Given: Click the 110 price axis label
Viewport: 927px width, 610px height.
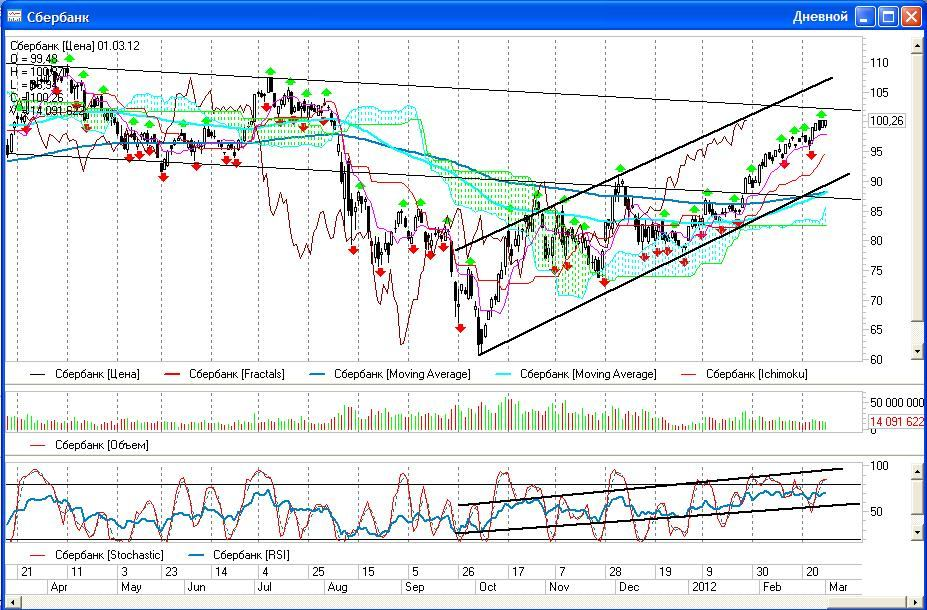Looking at the screenshot, I should [x=879, y=63].
